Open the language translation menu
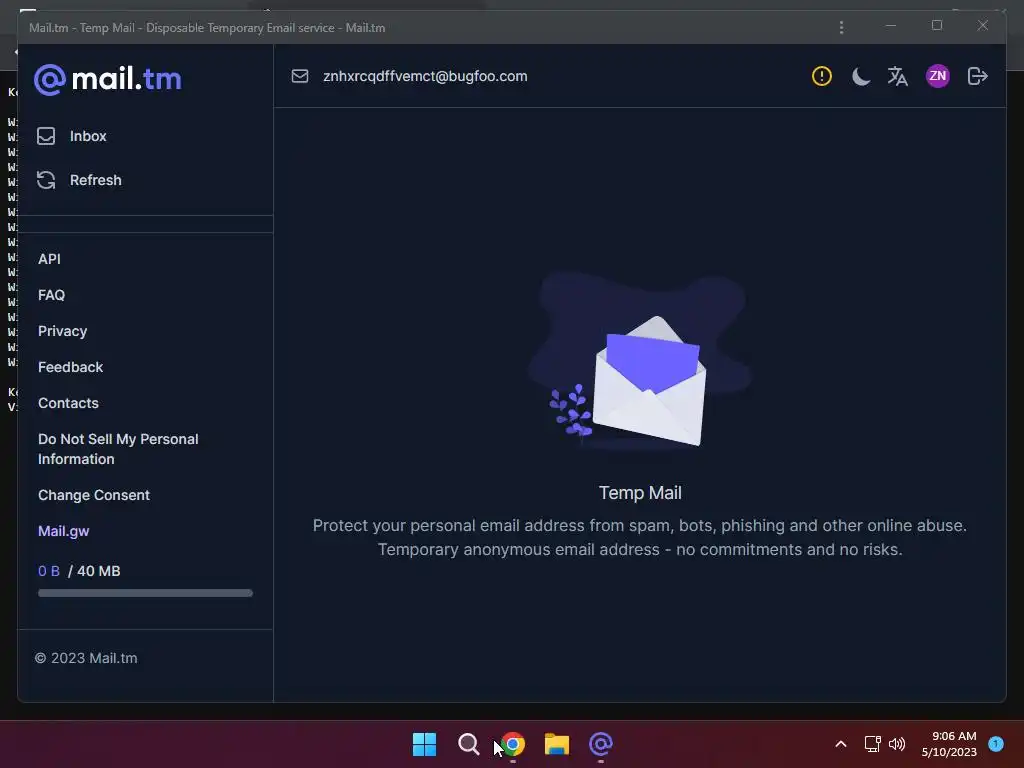 [898, 76]
